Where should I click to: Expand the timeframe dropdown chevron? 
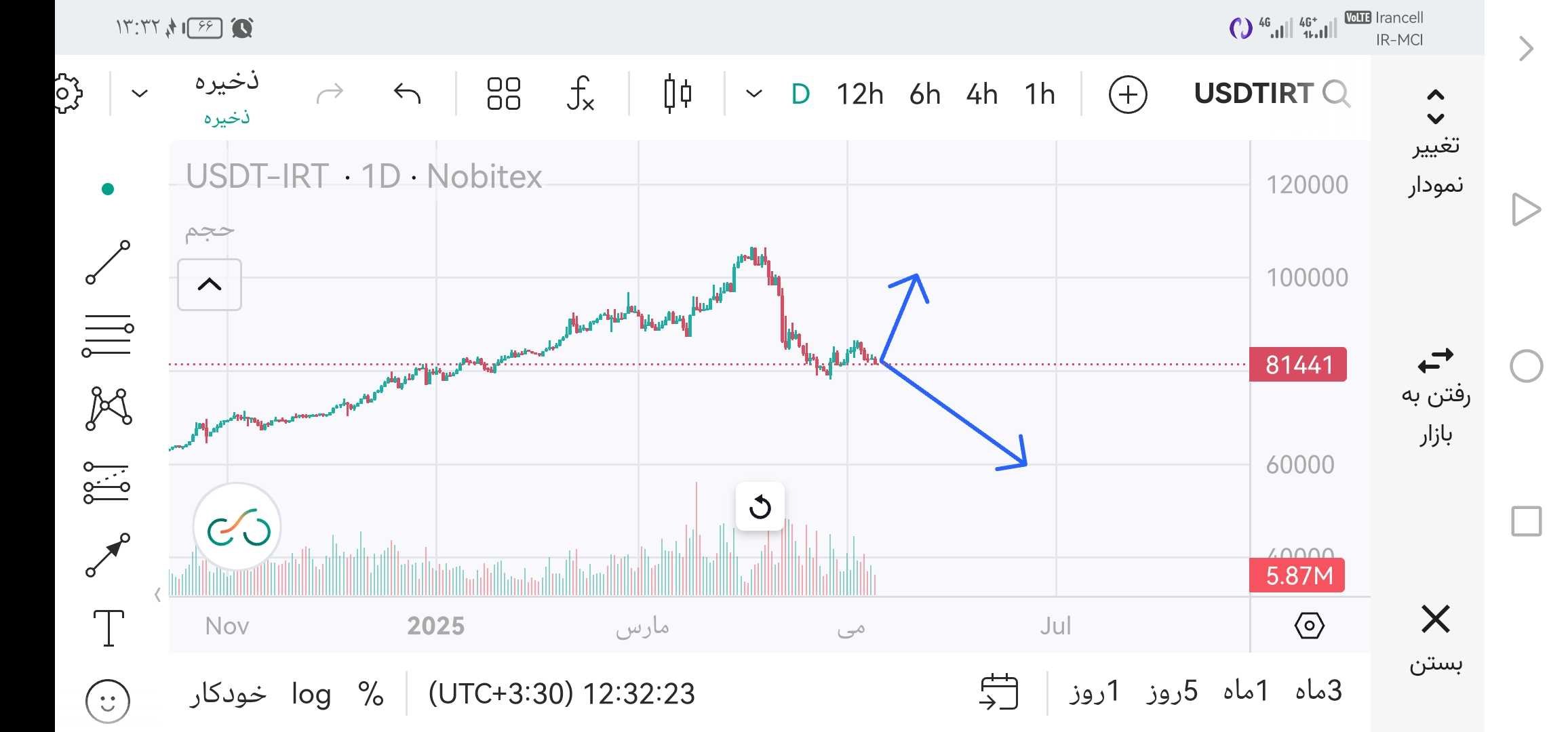coord(753,94)
